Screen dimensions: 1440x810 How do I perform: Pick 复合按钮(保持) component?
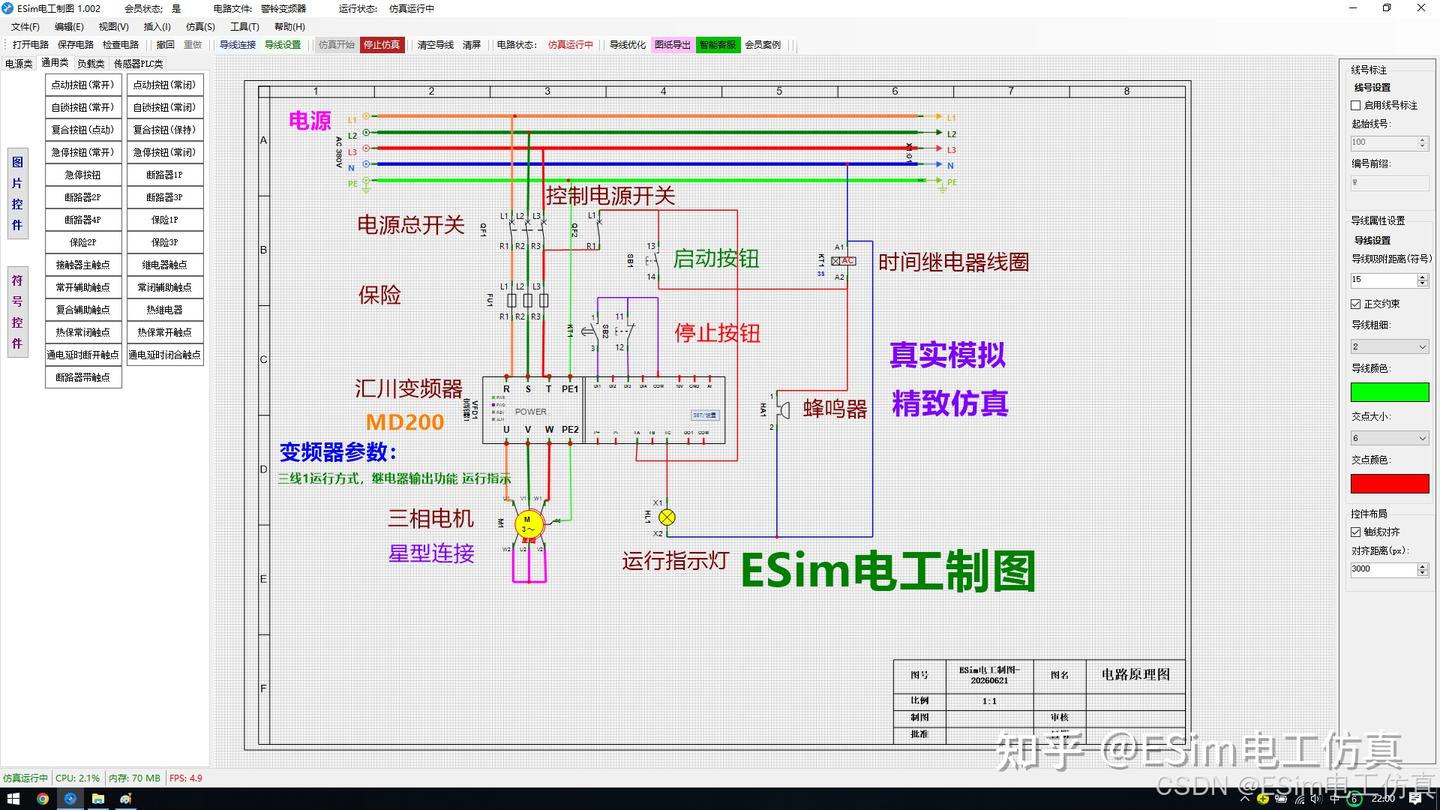pos(165,130)
